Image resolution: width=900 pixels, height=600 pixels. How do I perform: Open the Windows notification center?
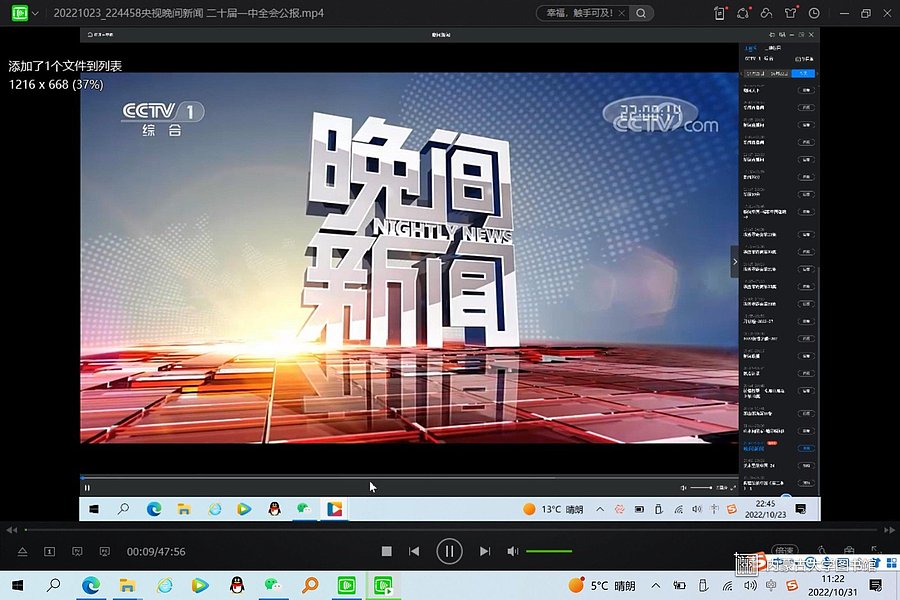pyautogui.click(x=876, y=585)
